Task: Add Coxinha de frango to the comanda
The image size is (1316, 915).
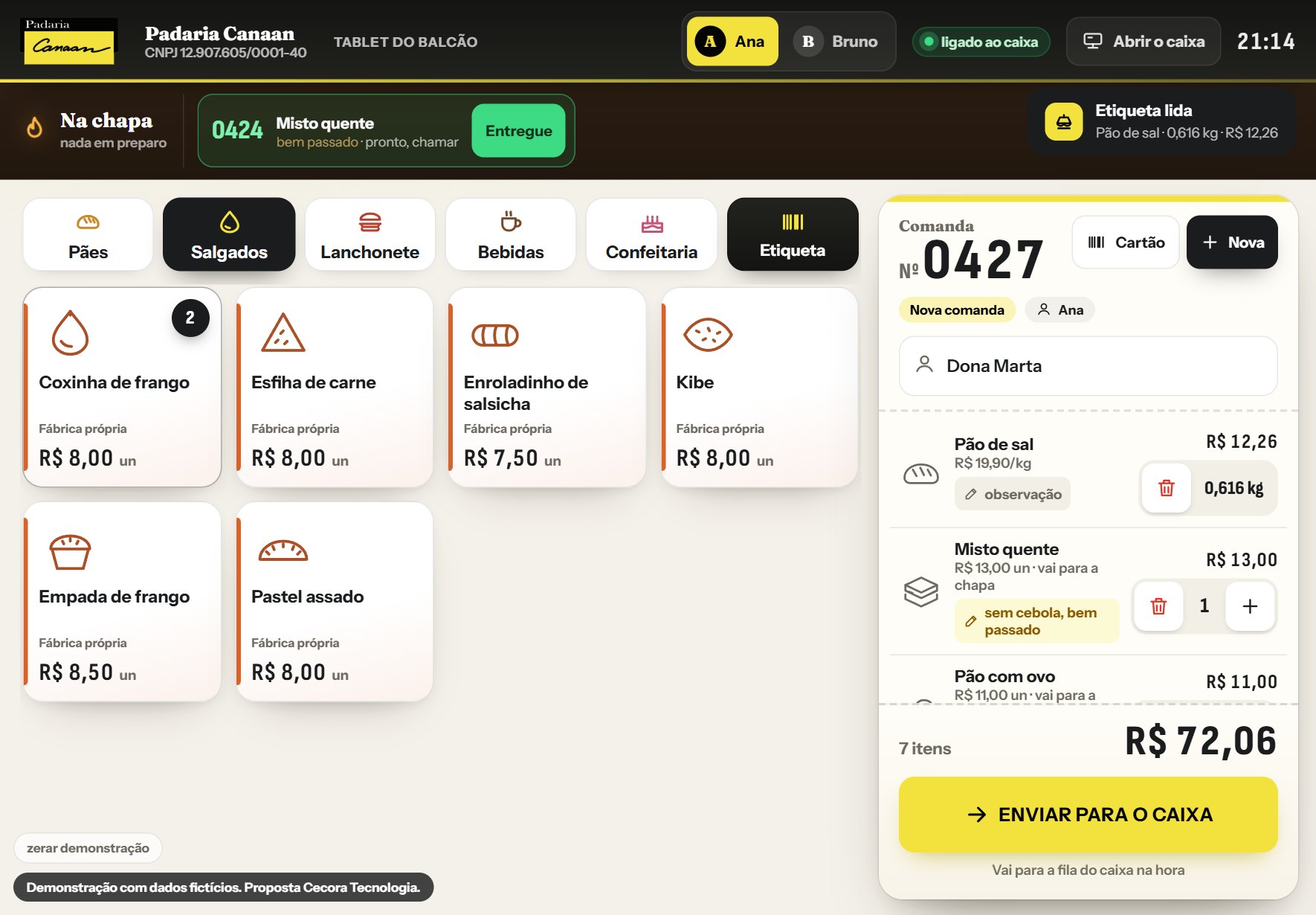Action: (x=123, y=388)
